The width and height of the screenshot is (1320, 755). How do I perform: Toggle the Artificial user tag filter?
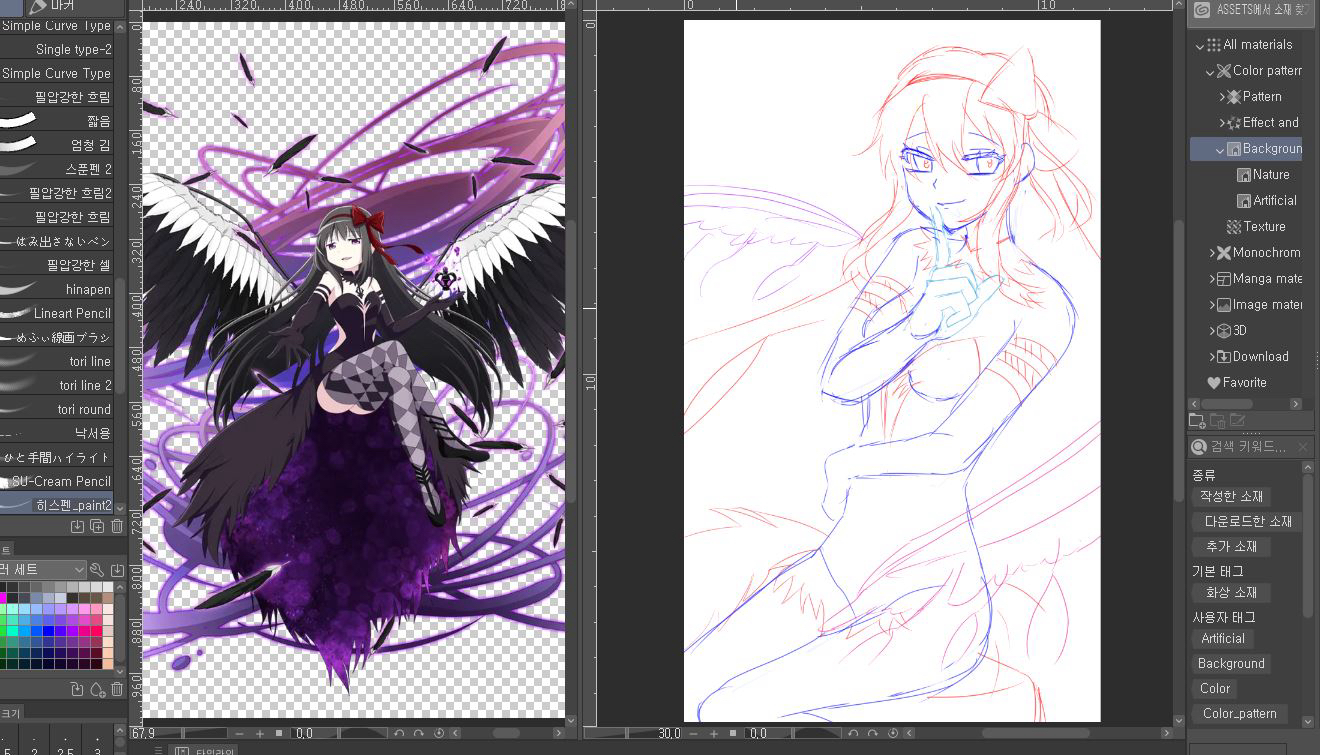1222,638
